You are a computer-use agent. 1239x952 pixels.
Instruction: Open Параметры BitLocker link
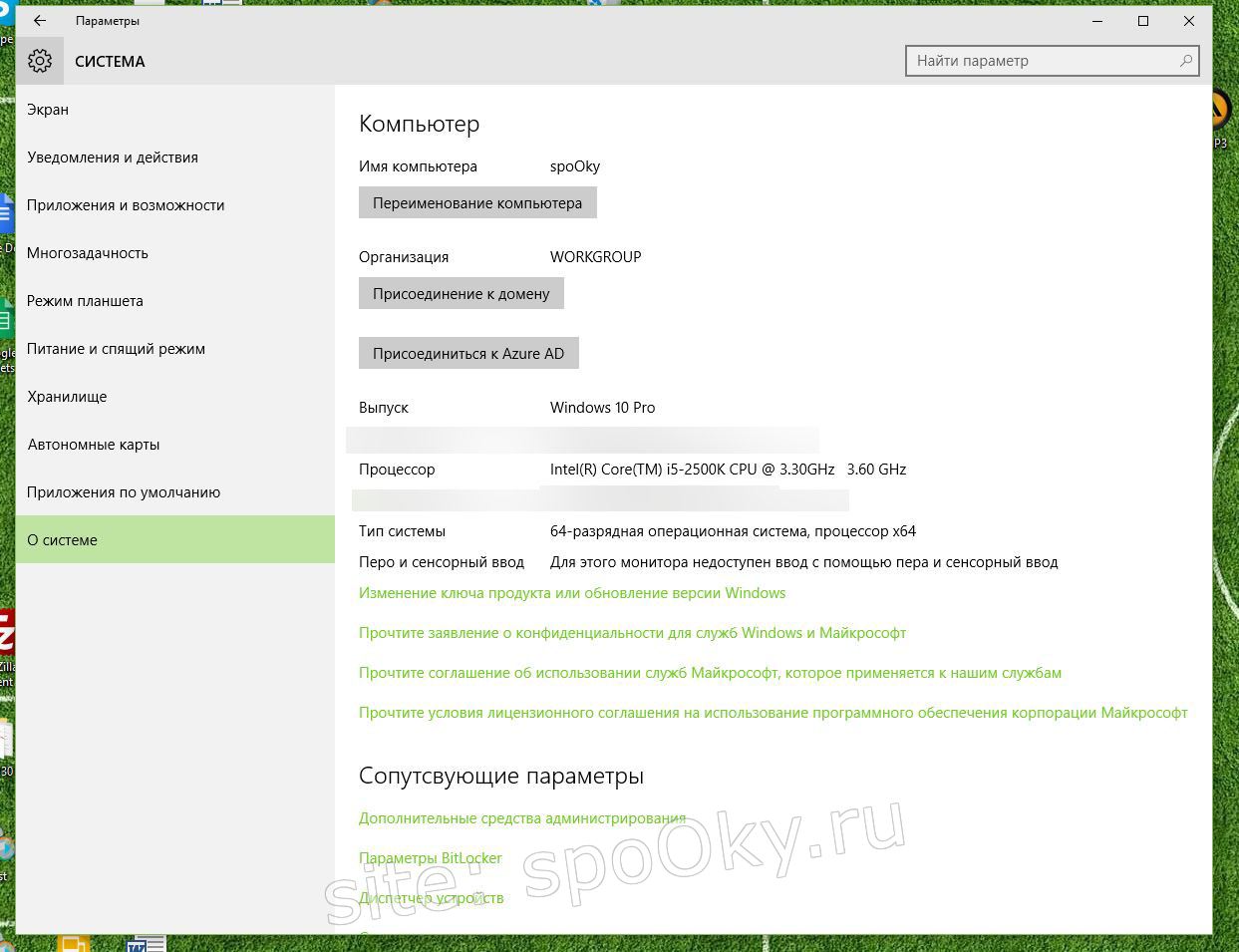pos(431,858)
